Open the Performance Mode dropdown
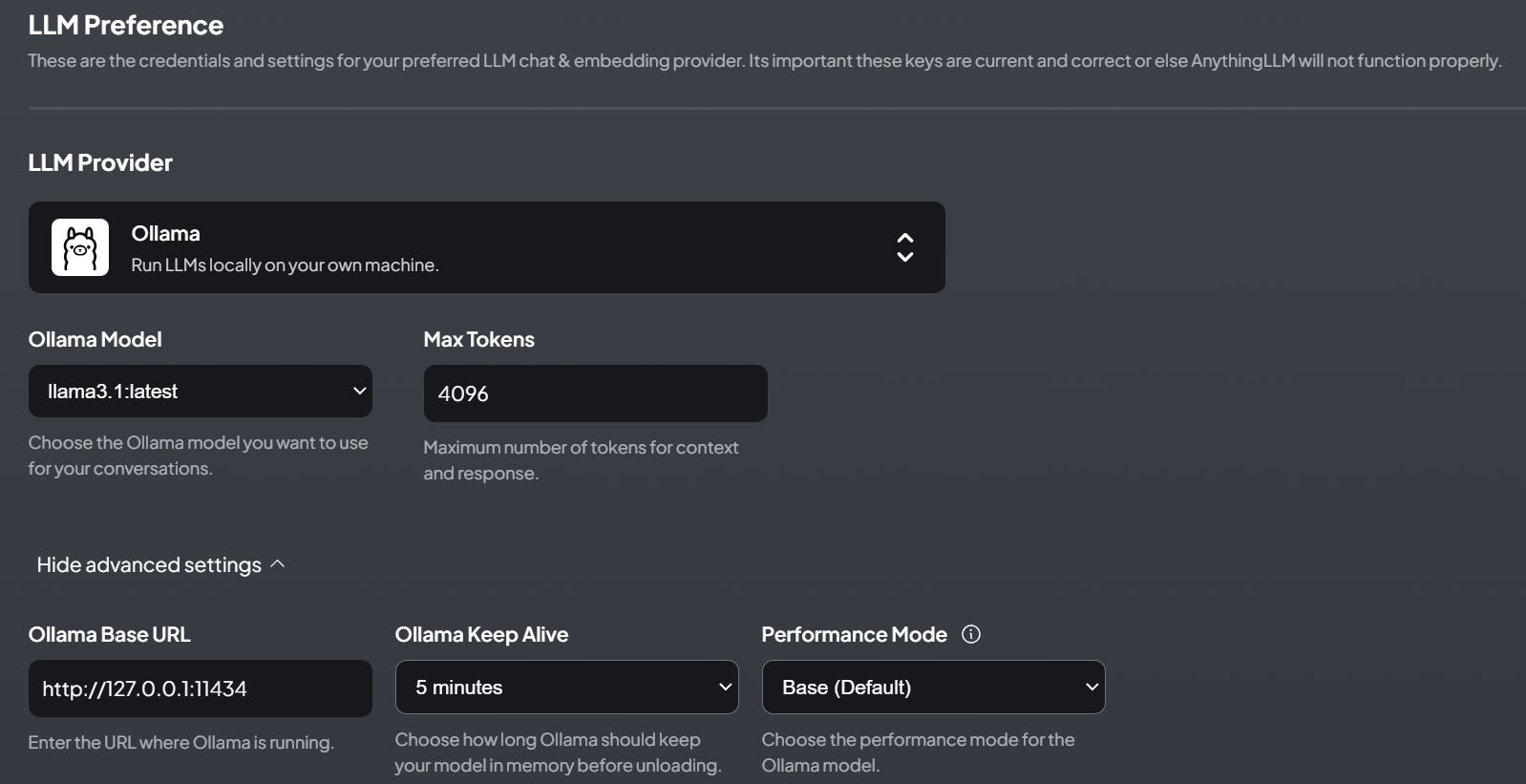Image resolution: width=1526 pixels, height=784 pixels. pos(934,687)
